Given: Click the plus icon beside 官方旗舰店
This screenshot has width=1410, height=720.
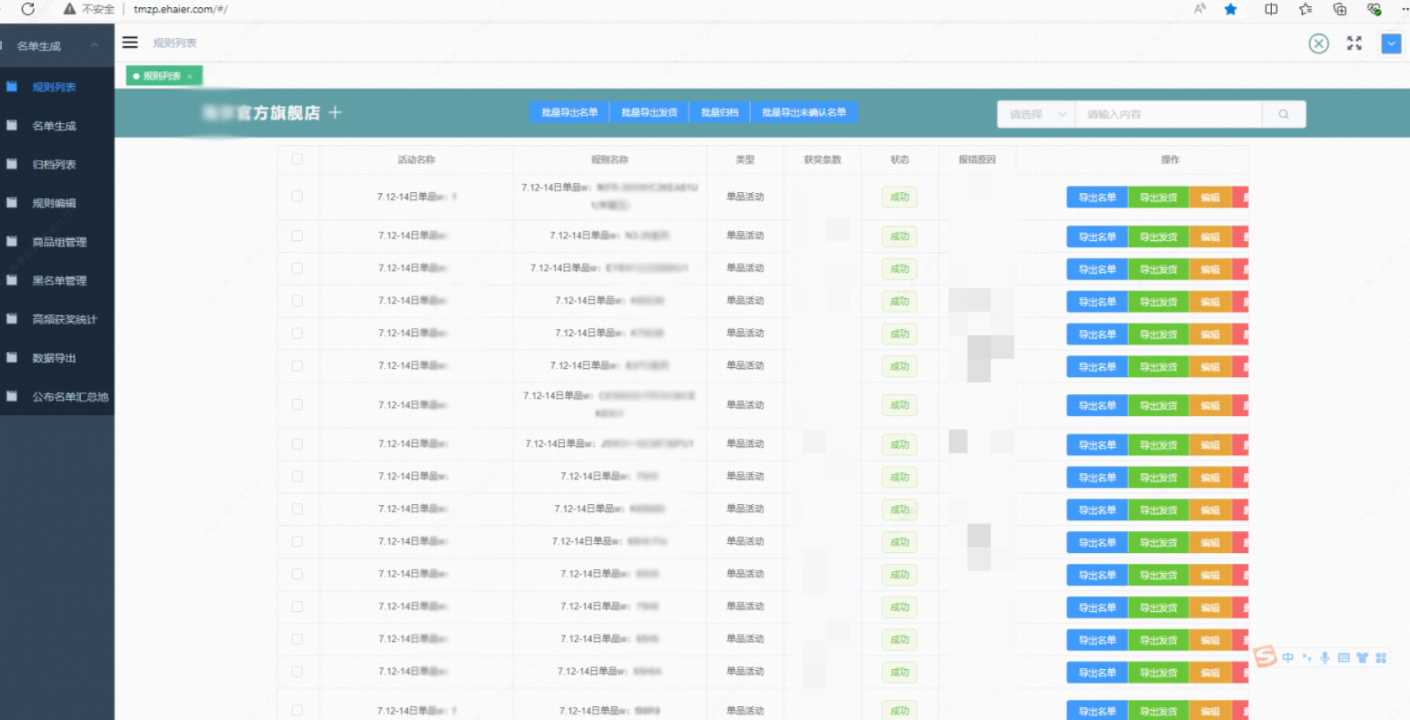Looking at the screenshot, I should (335, 113).
